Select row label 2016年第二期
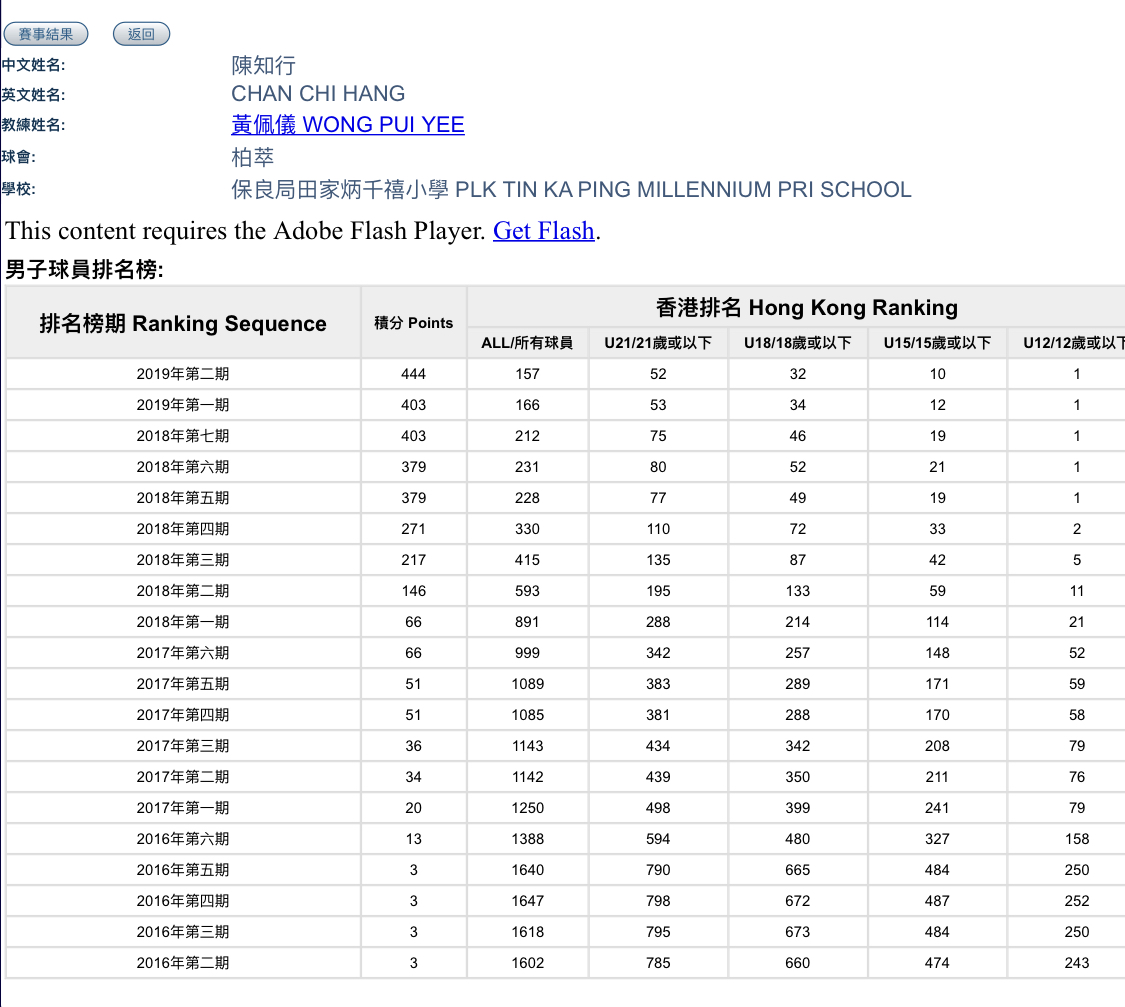 (183, 963)
